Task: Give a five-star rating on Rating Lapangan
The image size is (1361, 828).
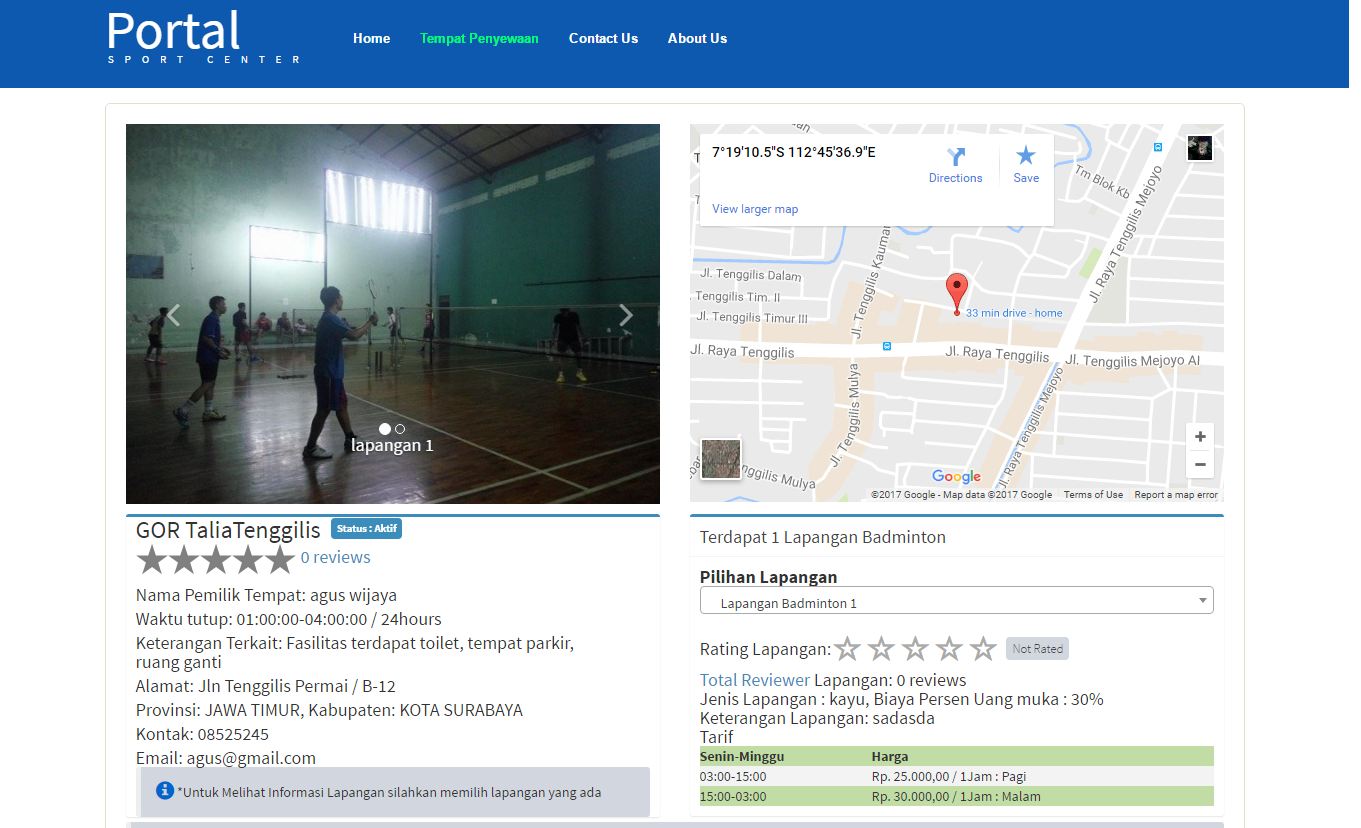Action: (x=983, y=649)
